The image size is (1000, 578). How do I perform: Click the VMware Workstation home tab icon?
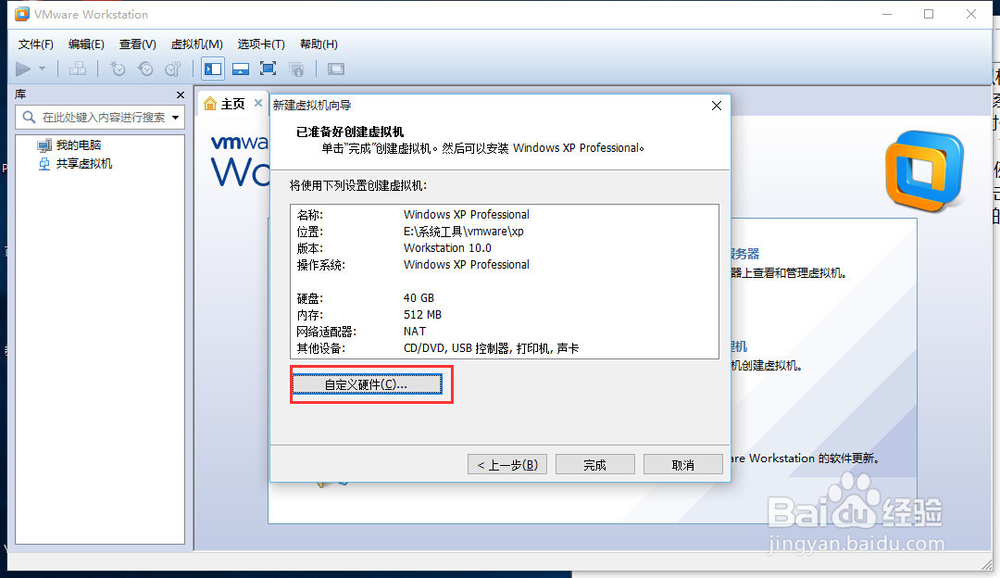(x=209, y=102)
